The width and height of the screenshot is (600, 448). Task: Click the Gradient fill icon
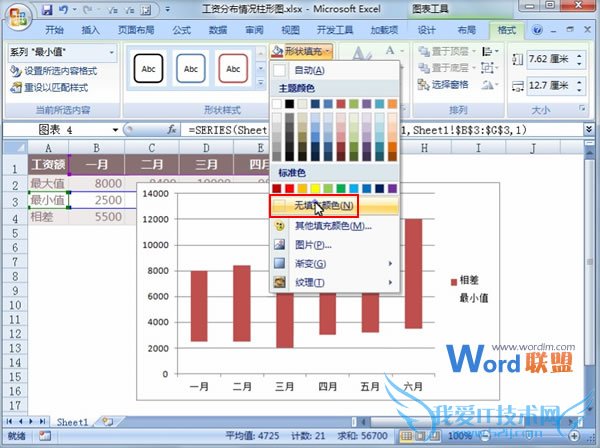point(280,263)
